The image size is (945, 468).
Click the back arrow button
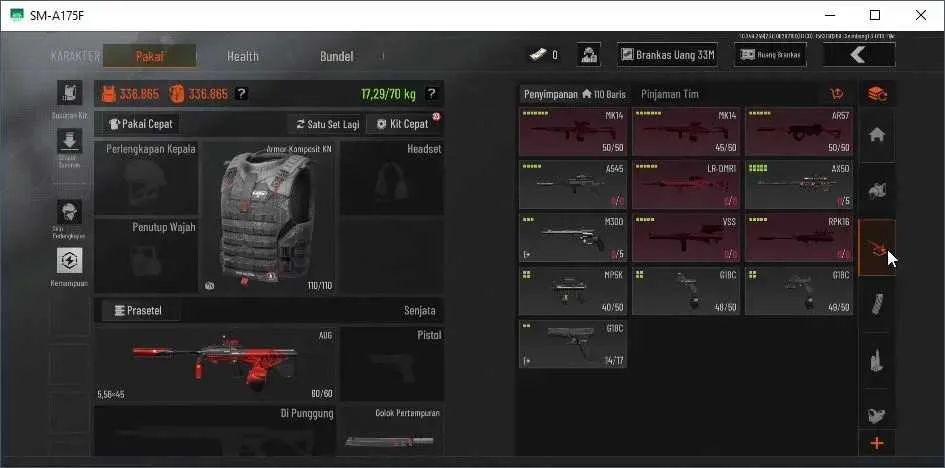tap(859, 55)
